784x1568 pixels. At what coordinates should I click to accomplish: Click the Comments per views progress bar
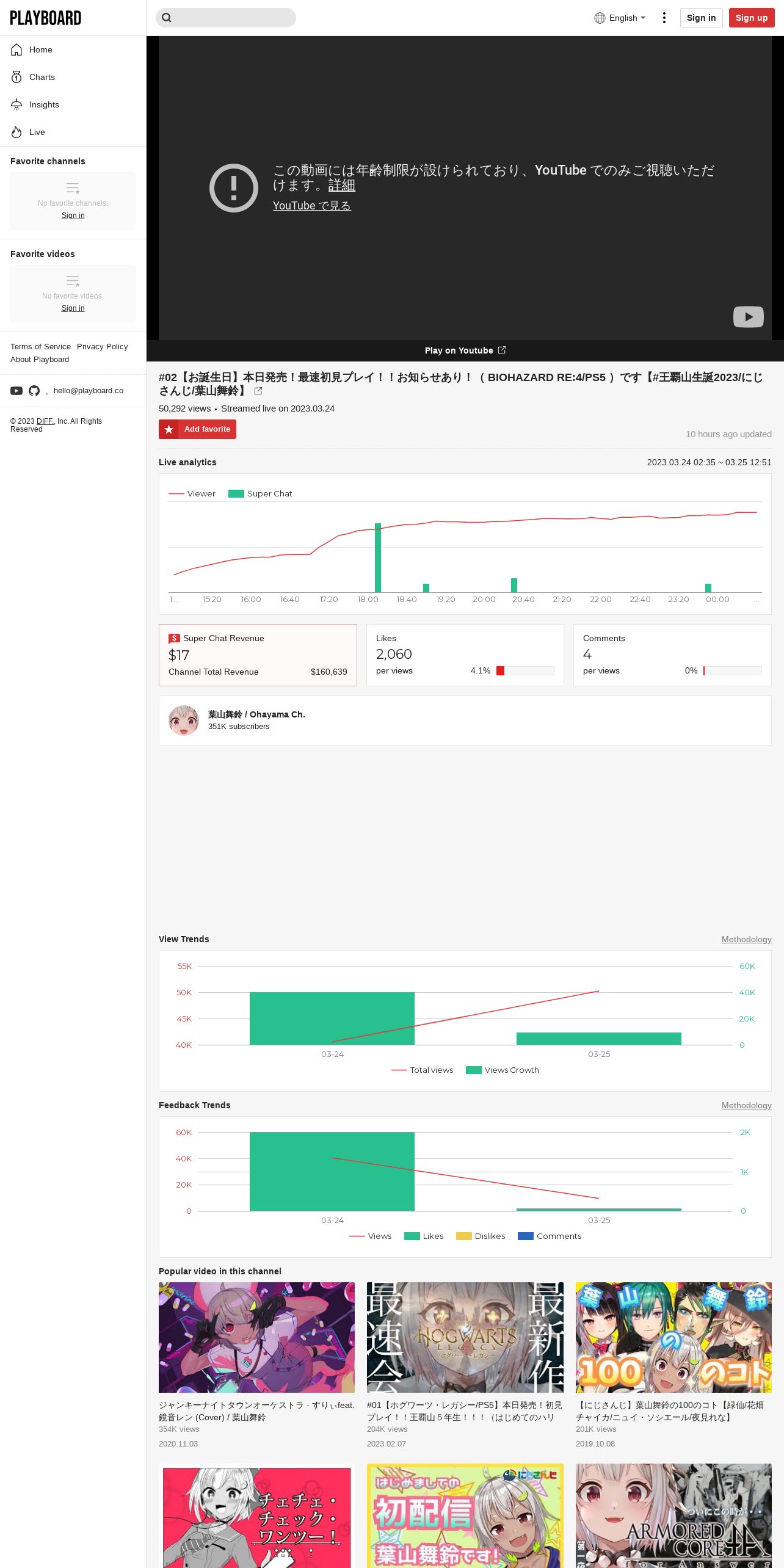pyautogui.click(x=732, y=670)
